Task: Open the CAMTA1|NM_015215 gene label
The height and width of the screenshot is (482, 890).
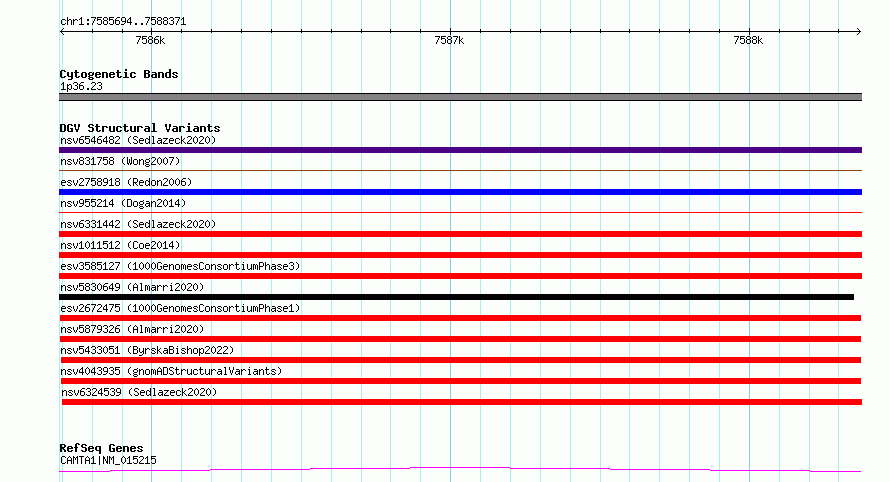Action: click(108, 460)
